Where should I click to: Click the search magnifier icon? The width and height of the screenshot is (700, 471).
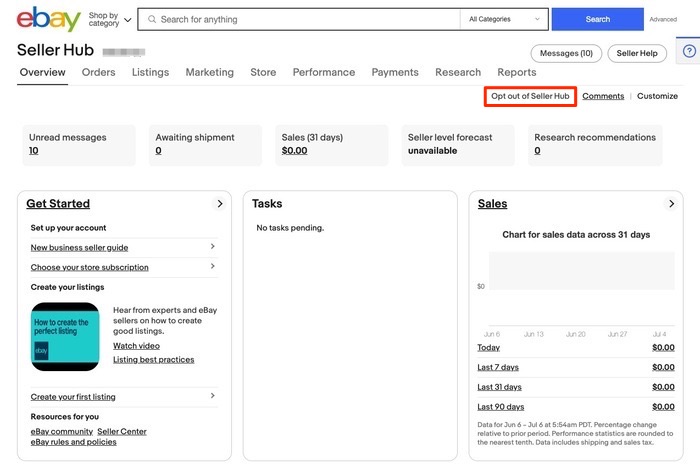tap(150, 19)
